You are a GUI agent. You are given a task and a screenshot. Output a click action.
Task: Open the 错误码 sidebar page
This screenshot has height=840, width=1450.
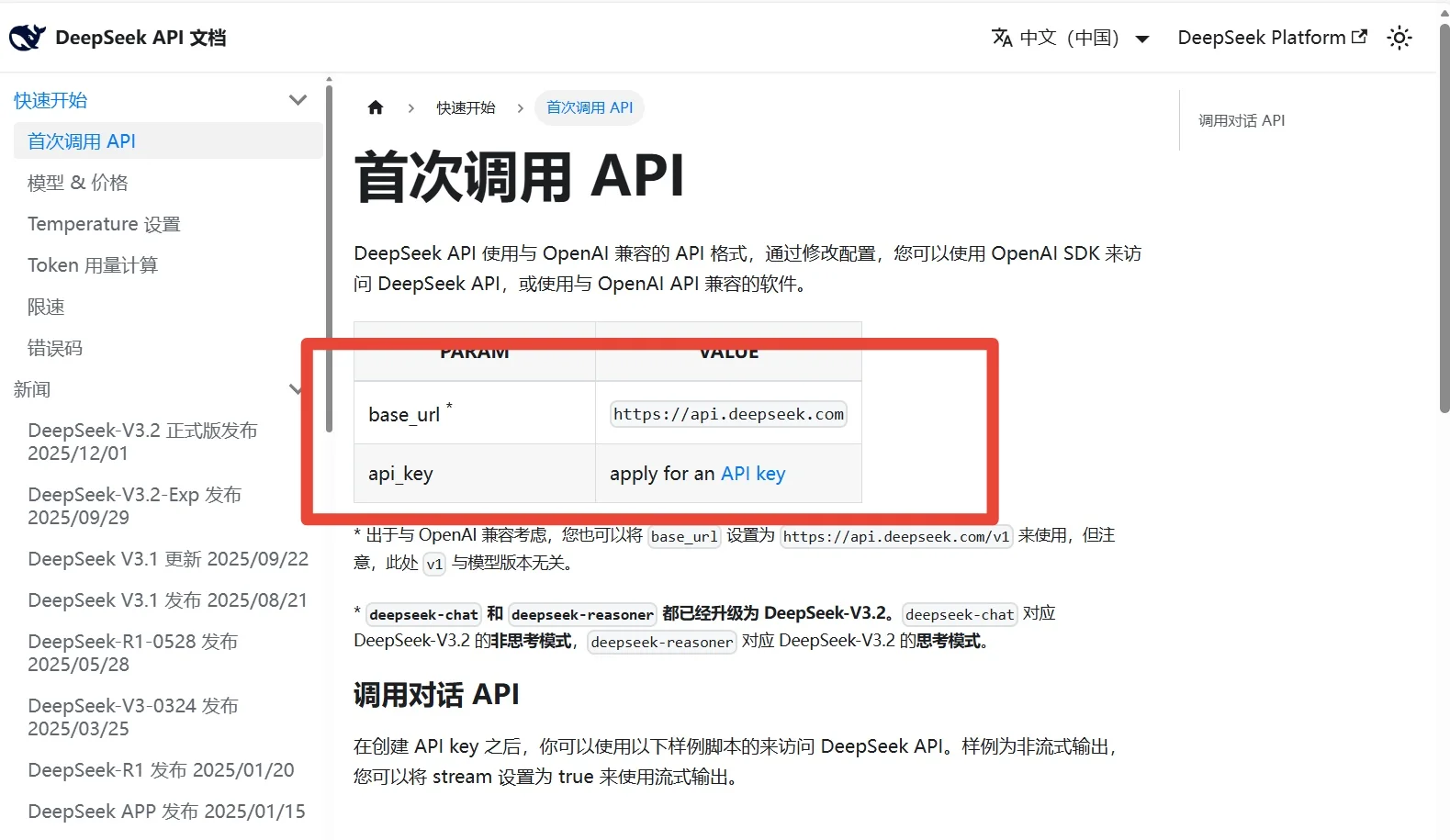55,348
